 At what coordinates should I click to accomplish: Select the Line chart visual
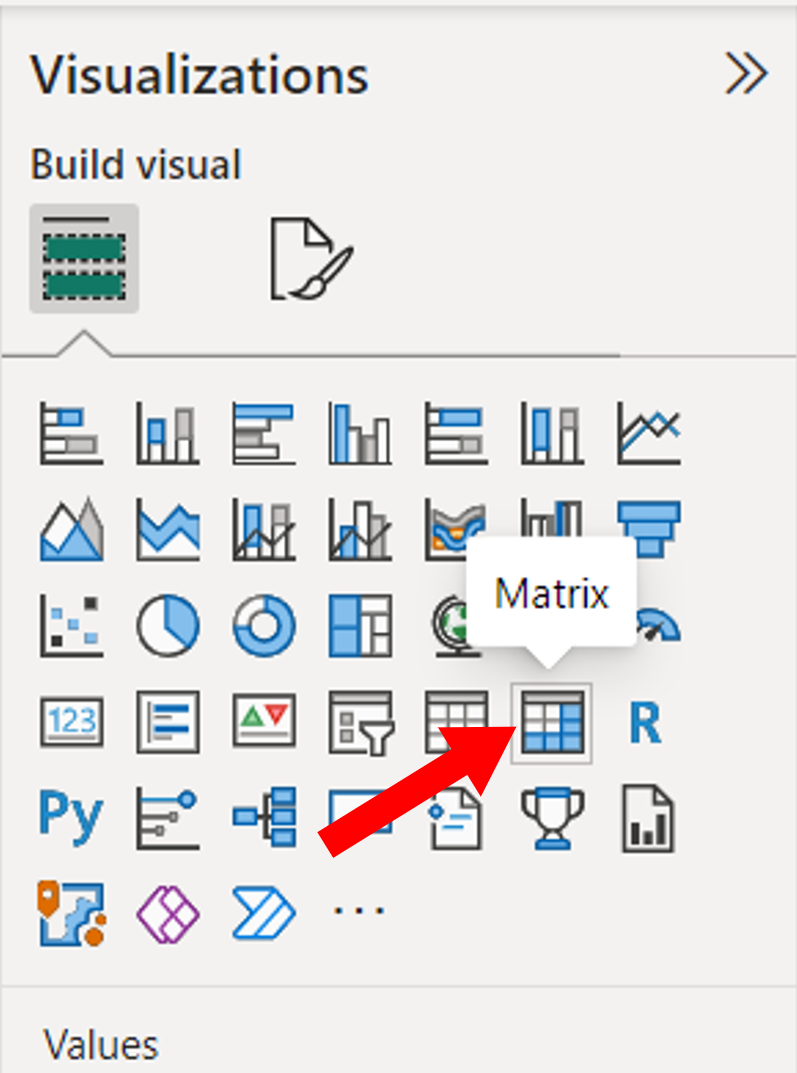coord(648,430)
